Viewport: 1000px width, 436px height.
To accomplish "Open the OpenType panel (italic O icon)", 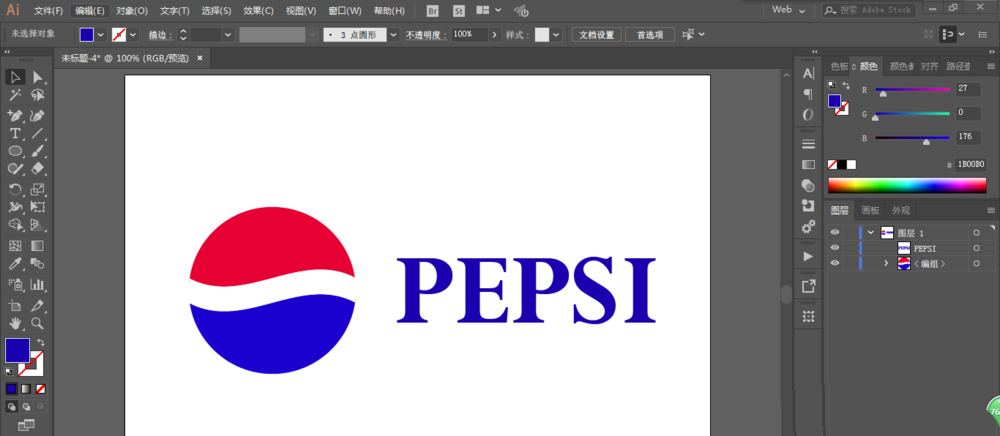I will click(x=808, y=115).
